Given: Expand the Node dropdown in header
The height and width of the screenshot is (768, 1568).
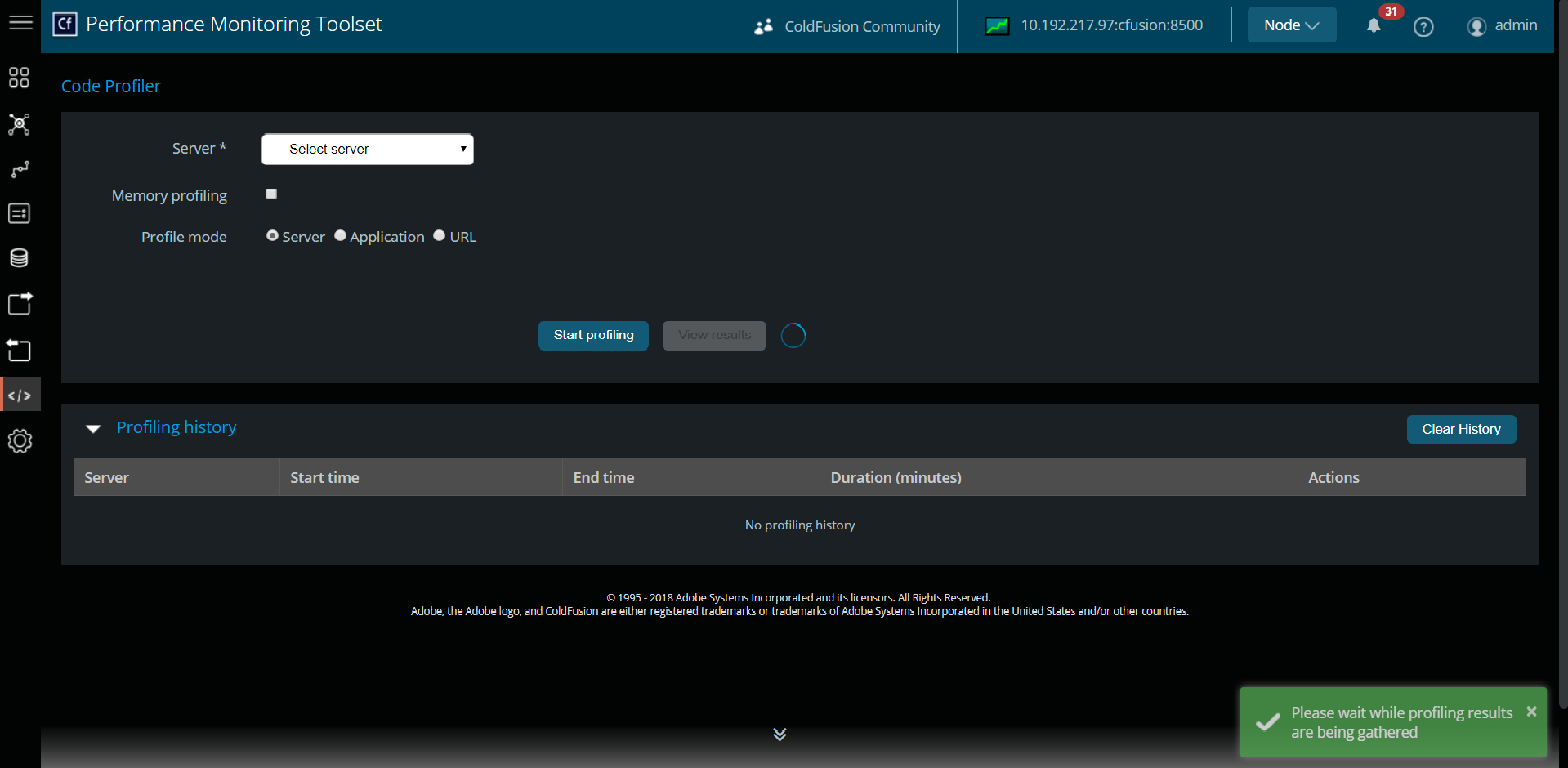Looking at the screenshot, I should coord(1291,25).
